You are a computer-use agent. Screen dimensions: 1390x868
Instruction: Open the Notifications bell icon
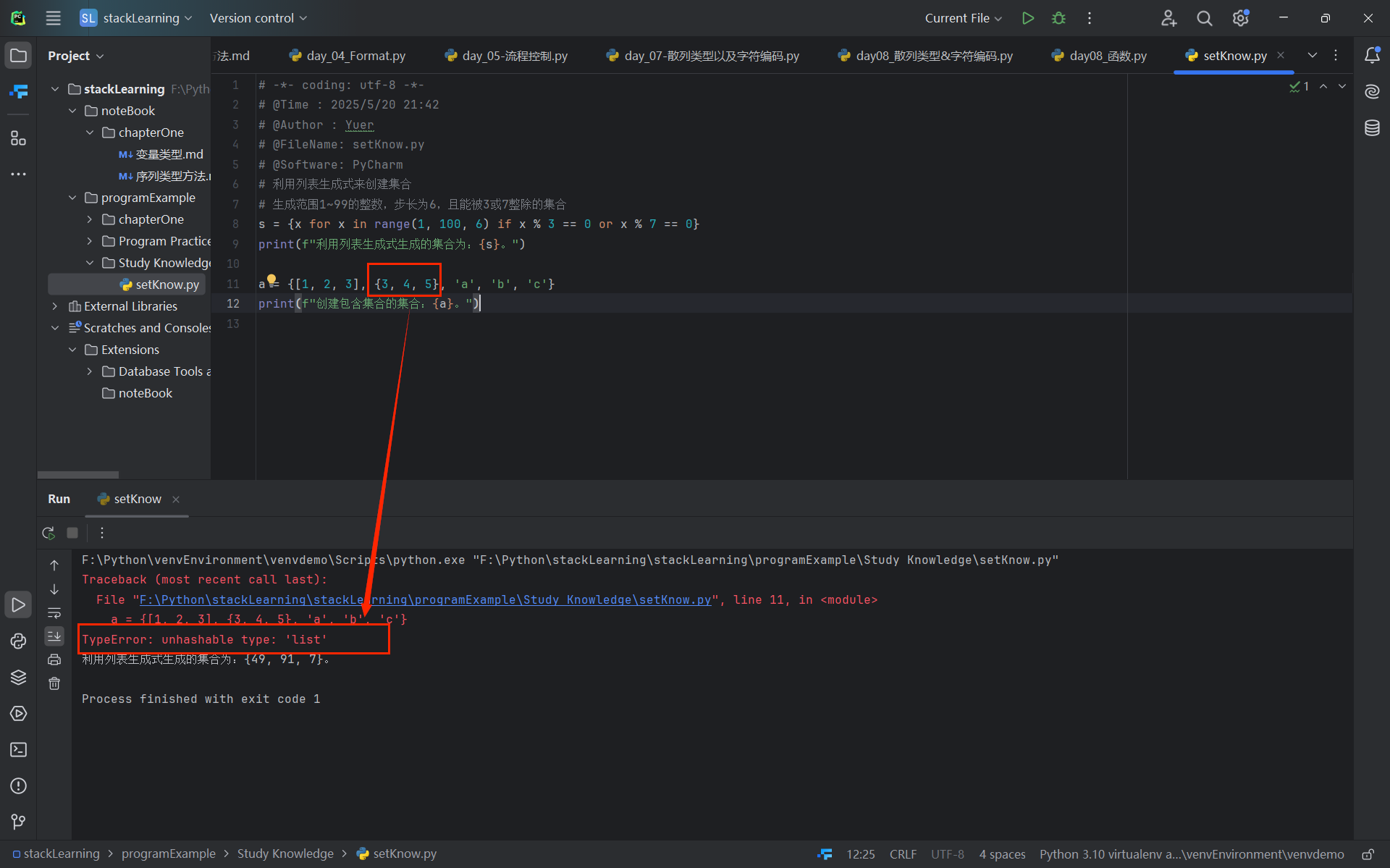point(1372,56)
